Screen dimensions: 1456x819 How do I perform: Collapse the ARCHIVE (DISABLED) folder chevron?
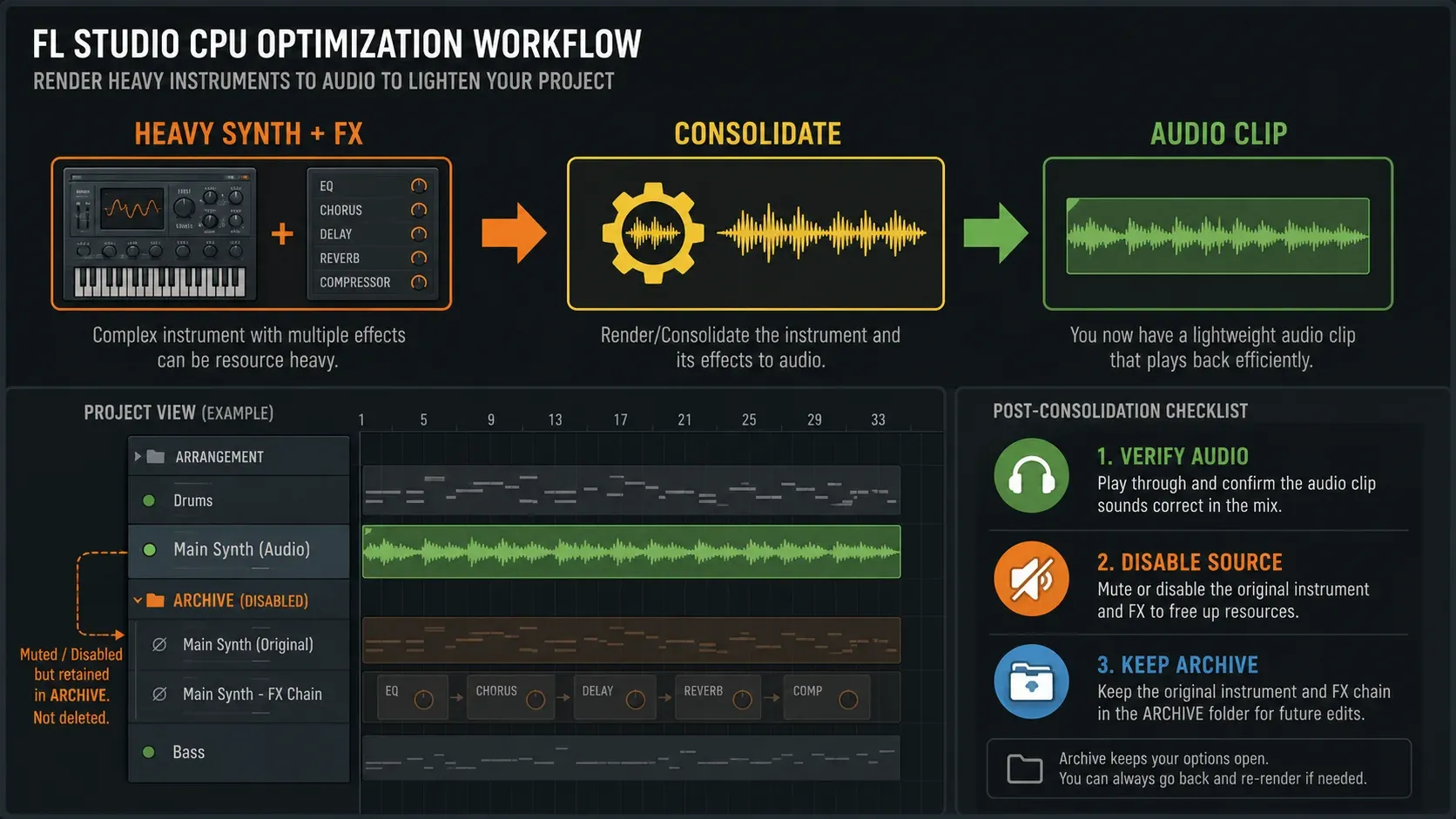(138, 601)
